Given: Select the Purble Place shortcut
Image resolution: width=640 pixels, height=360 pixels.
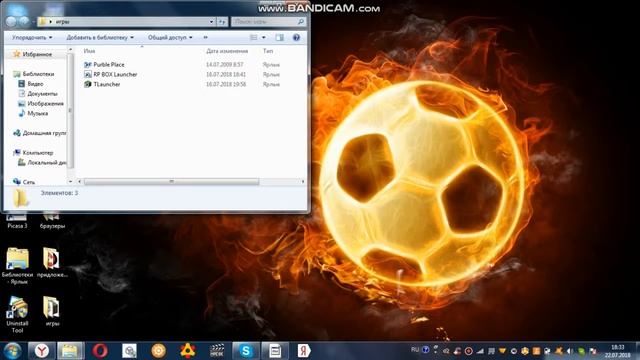Looking at the screenshot, I should point(104,64).
